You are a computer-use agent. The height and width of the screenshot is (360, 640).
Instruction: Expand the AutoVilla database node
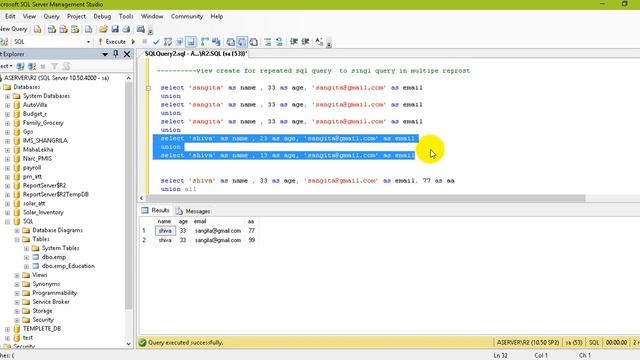coord(7,105)
